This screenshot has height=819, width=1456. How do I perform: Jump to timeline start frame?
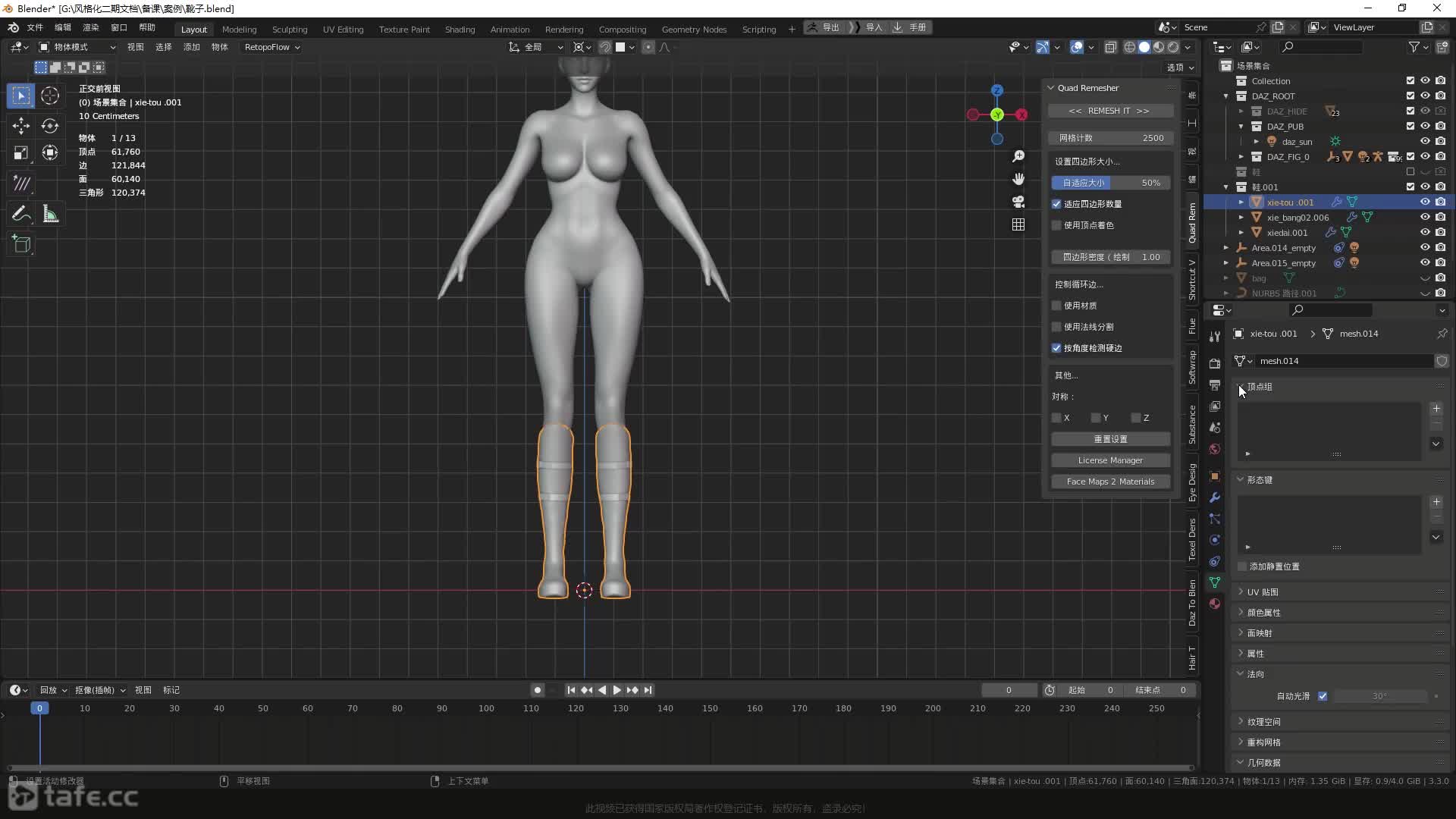[x=571, y=690]
